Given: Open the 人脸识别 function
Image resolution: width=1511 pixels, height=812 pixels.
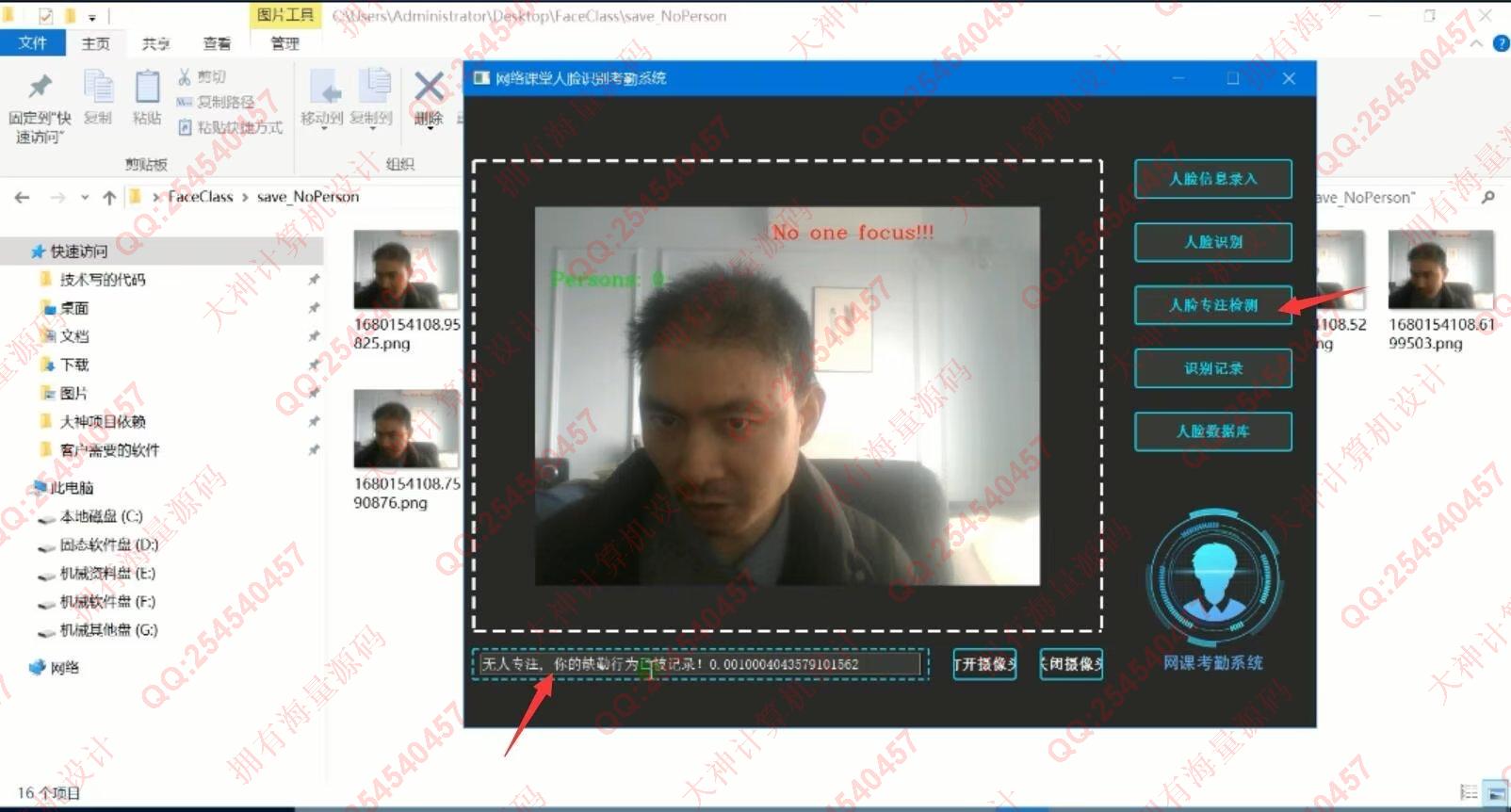Looking at the screenshot, I should click(x=1212, y=242).
